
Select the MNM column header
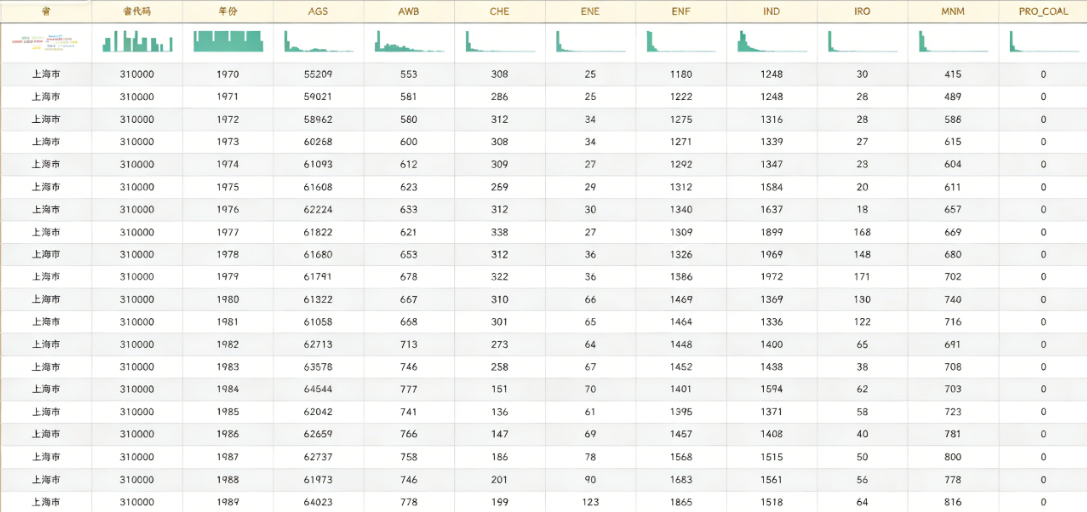(953, 11)
